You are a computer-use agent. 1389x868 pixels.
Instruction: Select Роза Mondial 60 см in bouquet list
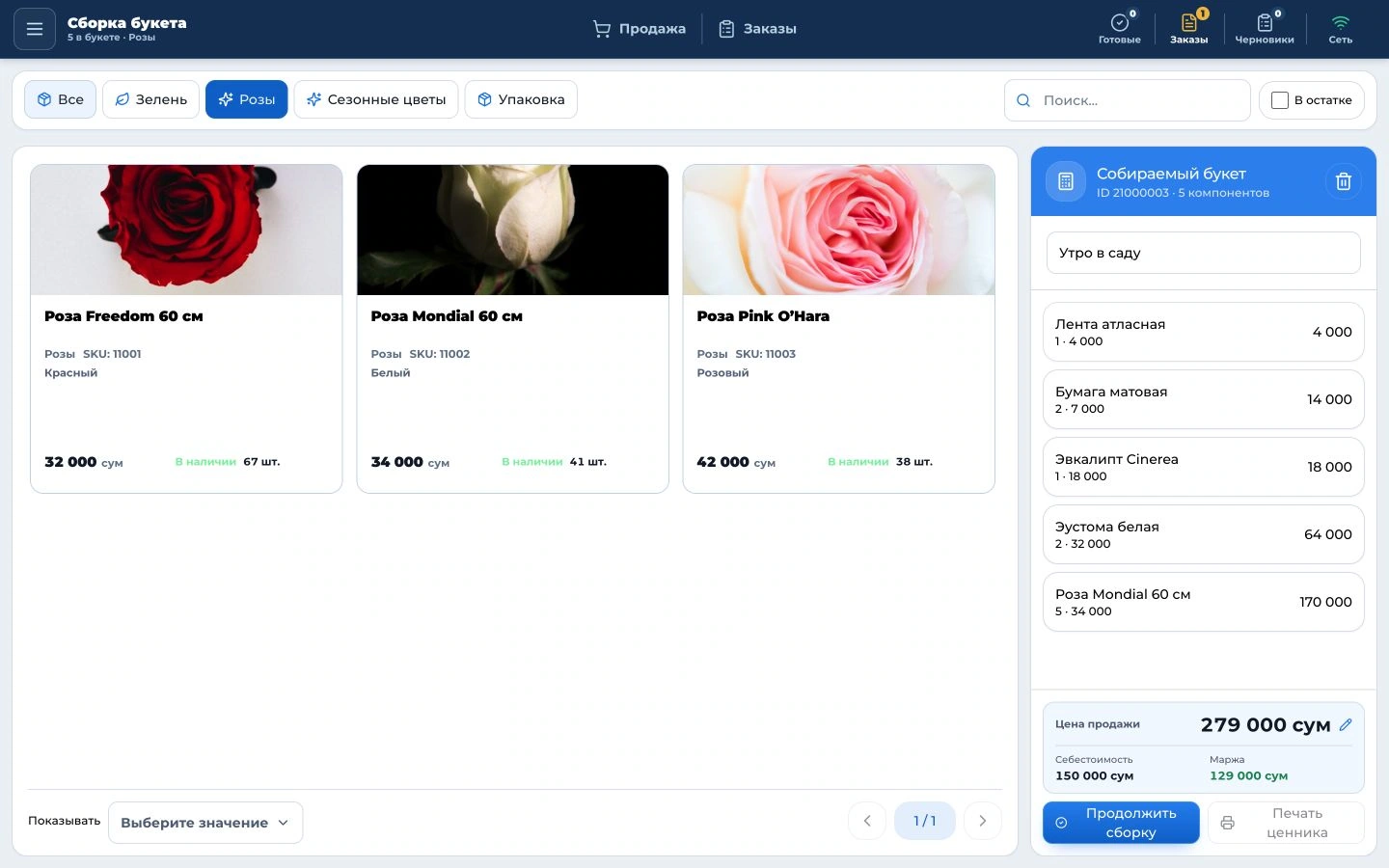click(x=1204, y=602)
